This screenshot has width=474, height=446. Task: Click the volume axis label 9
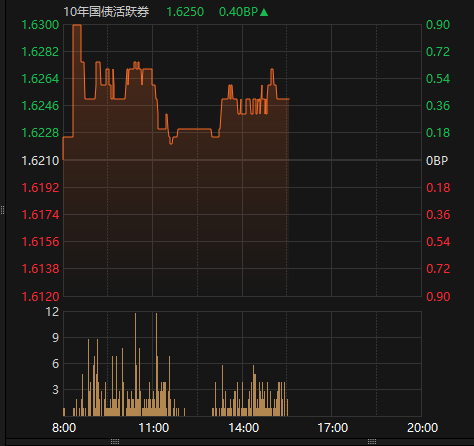[55, 338]
